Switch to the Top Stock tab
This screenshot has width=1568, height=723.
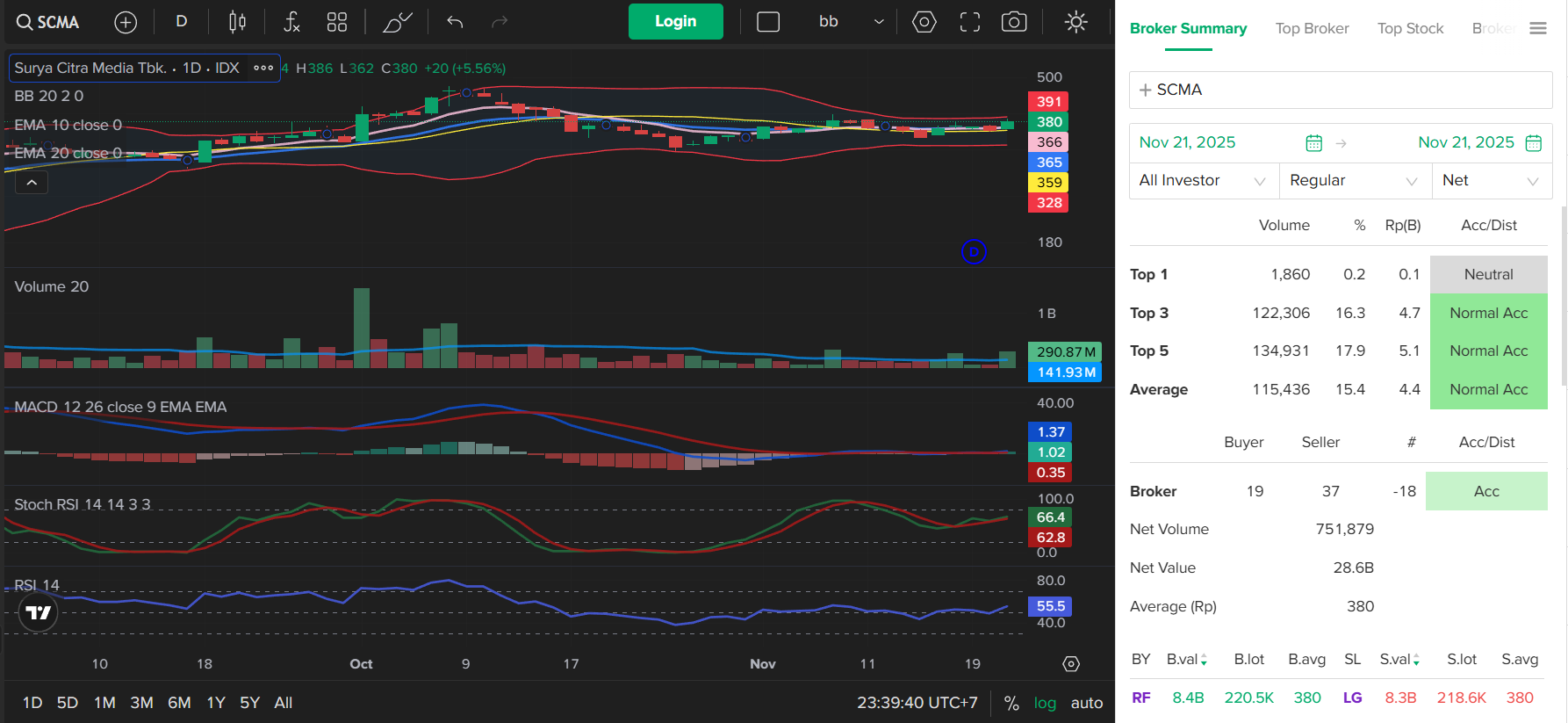pyautogui.click(x=1410, y=28)
